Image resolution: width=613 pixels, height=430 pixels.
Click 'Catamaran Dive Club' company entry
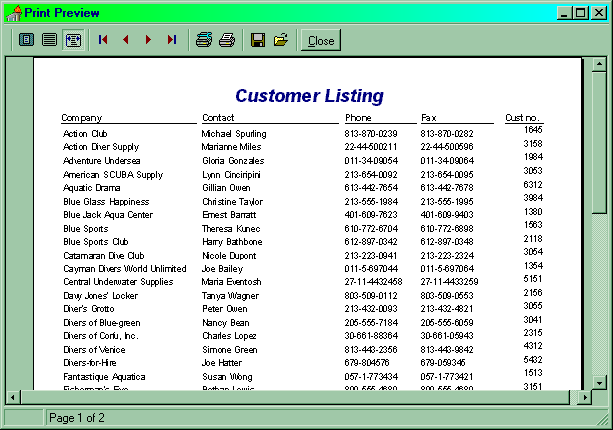(x=104, y=256)
